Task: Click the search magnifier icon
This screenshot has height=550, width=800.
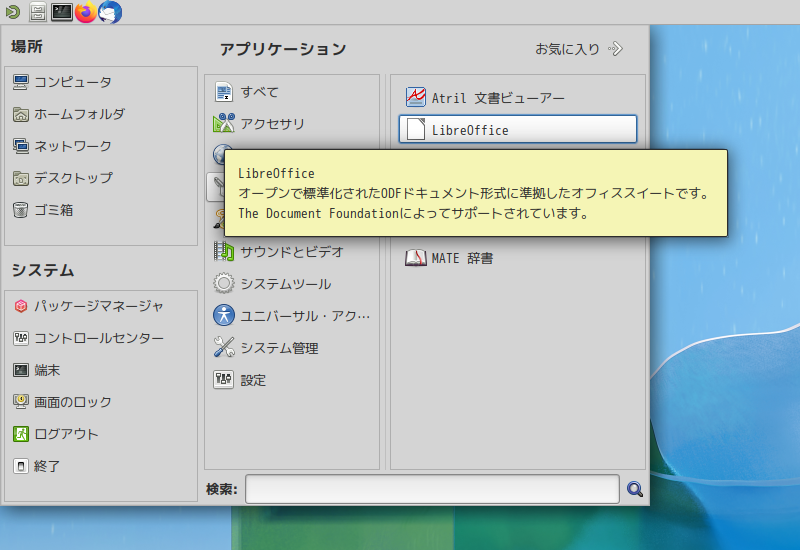Action: [x=635, y=489]
